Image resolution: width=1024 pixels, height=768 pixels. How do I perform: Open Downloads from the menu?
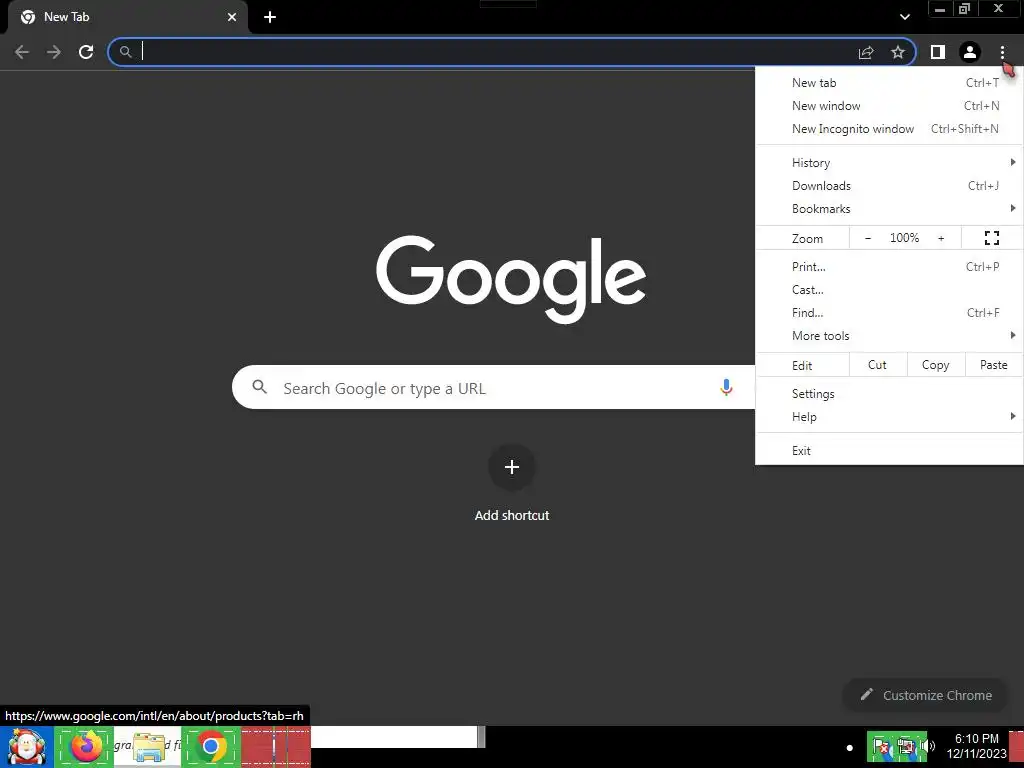(889, 185)
